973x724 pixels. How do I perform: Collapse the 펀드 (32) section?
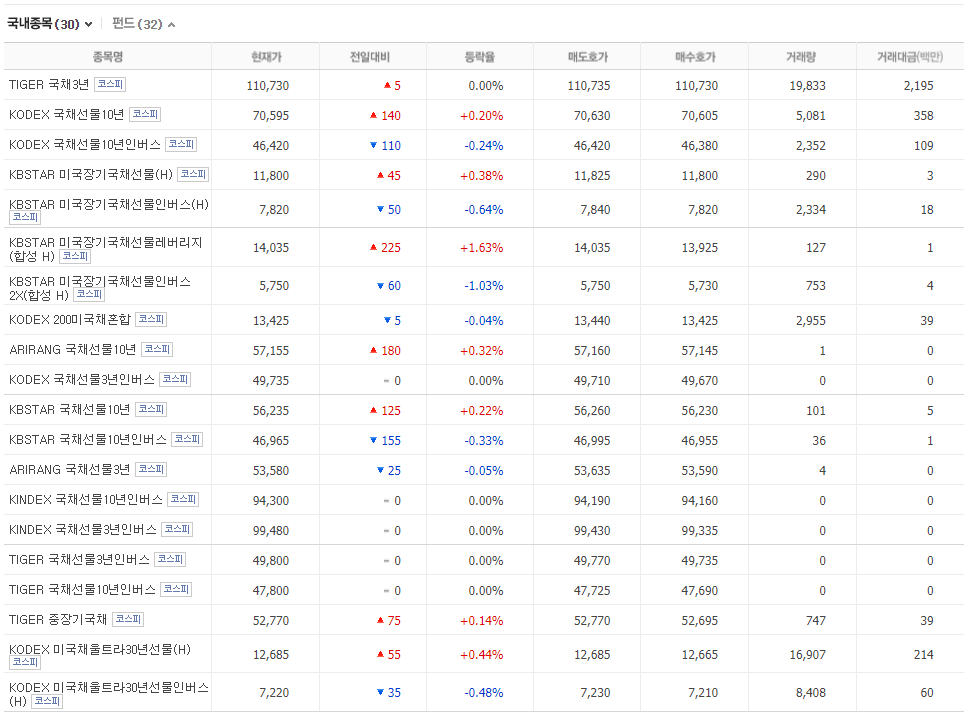[x=143, y=24]
